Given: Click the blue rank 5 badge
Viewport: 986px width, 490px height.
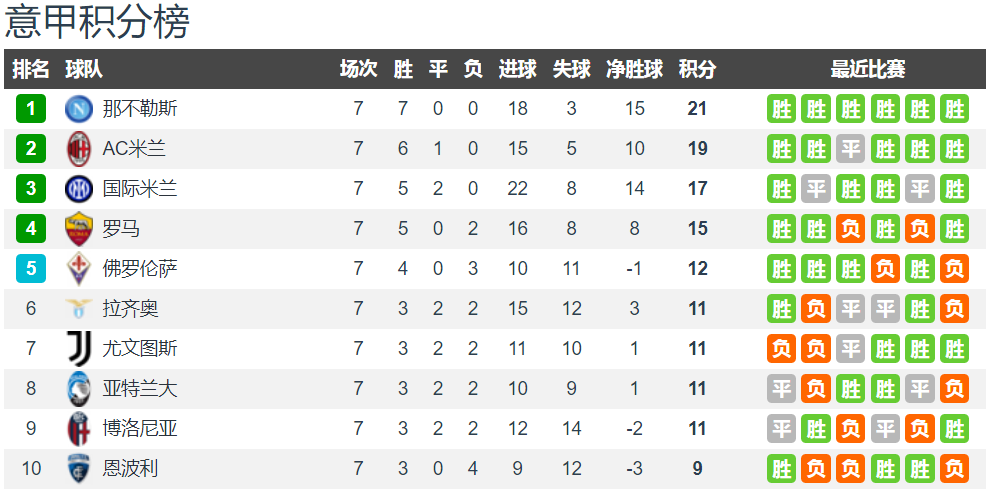Looking at the screenshot, I should tap(31, 269).
